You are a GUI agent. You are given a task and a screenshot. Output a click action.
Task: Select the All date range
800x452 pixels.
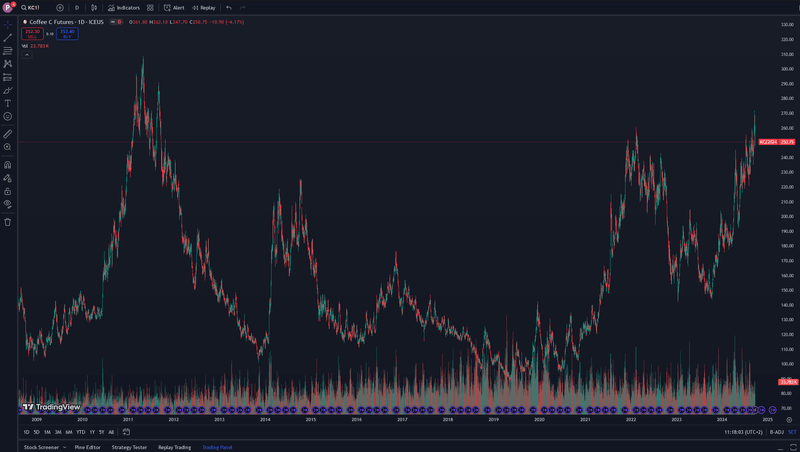tap(111, 432)
